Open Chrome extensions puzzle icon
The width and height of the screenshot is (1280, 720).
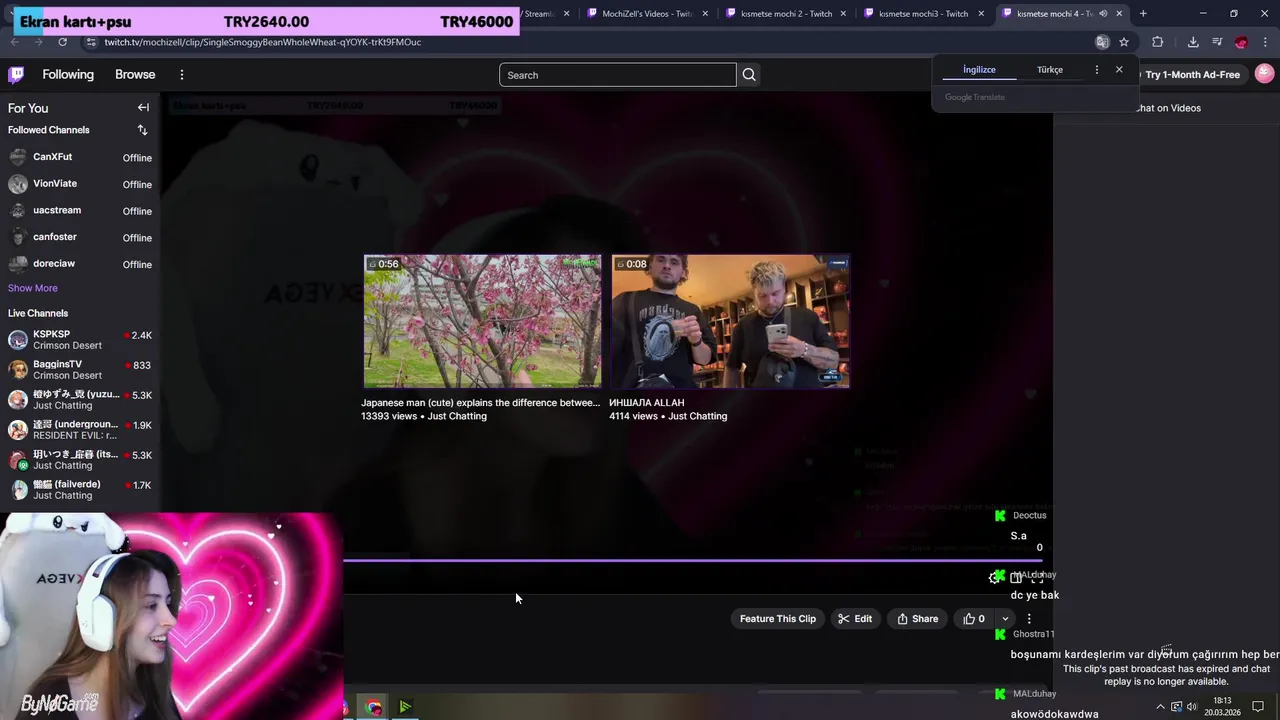1158,42
